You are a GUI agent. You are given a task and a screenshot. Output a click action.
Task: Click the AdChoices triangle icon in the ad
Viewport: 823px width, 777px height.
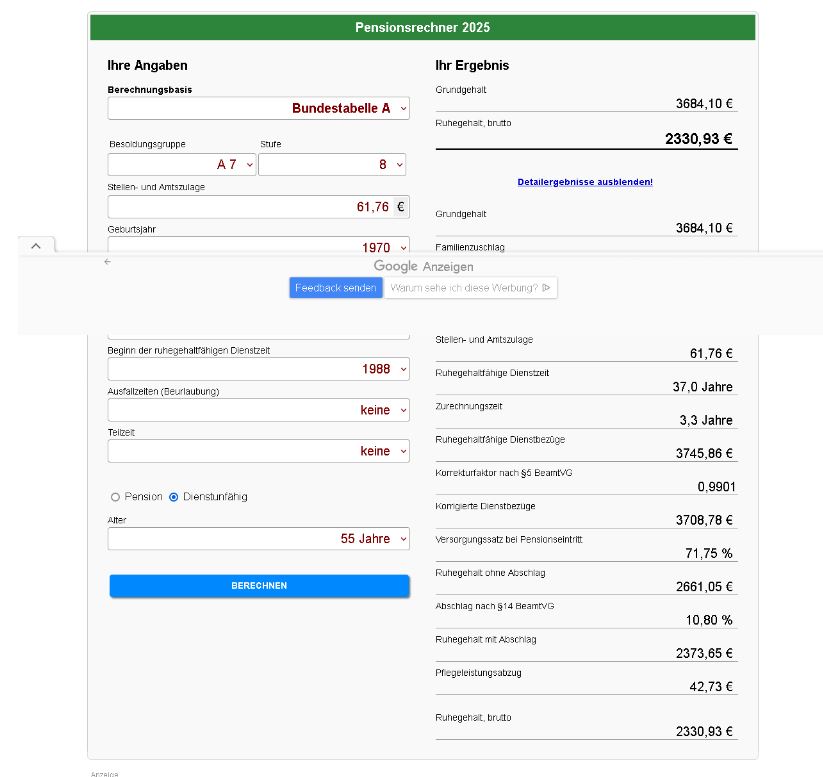tap(546, 288)
